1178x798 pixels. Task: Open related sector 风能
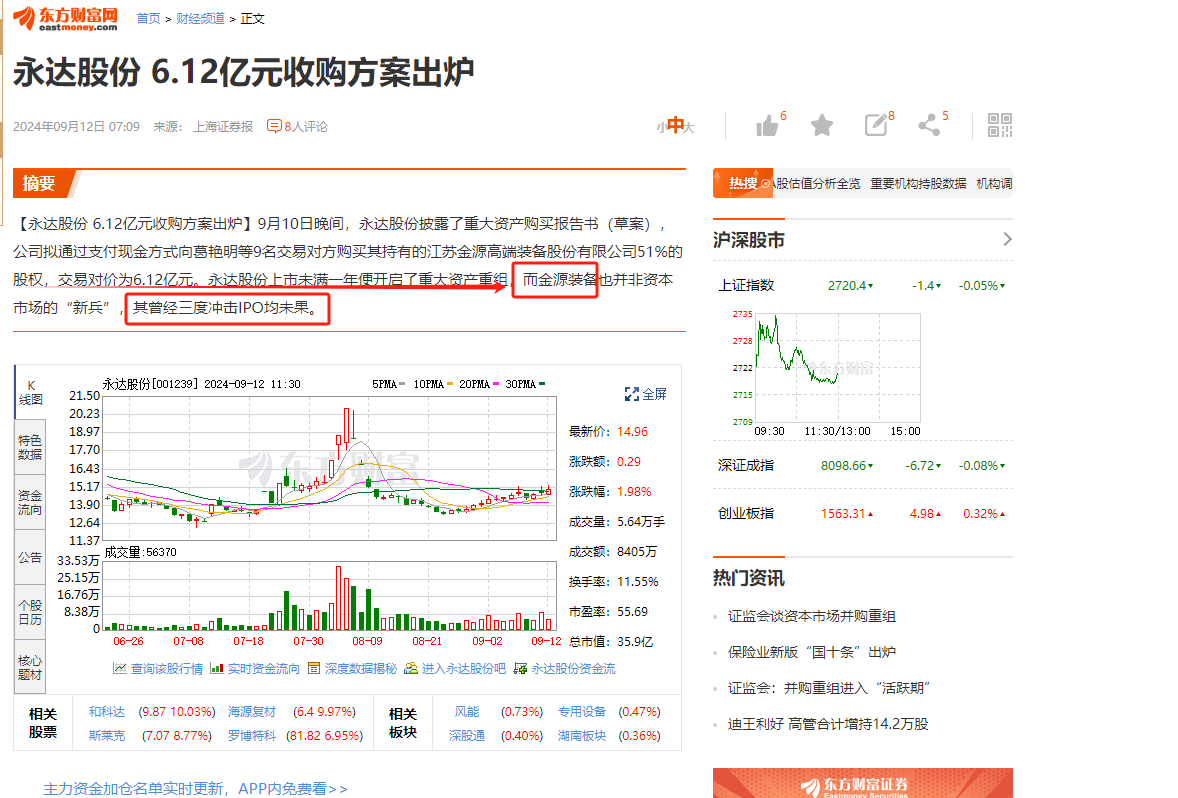point(467,712)
